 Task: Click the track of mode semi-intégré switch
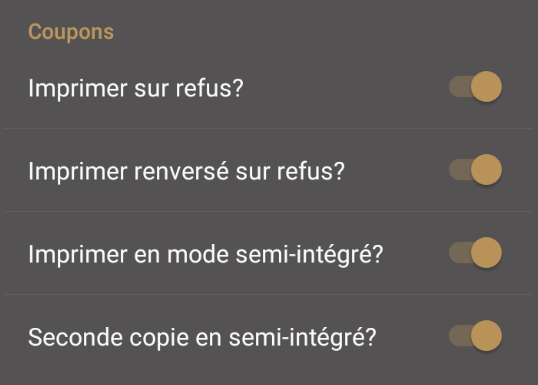pyautogui.click(x=460, y=253)
